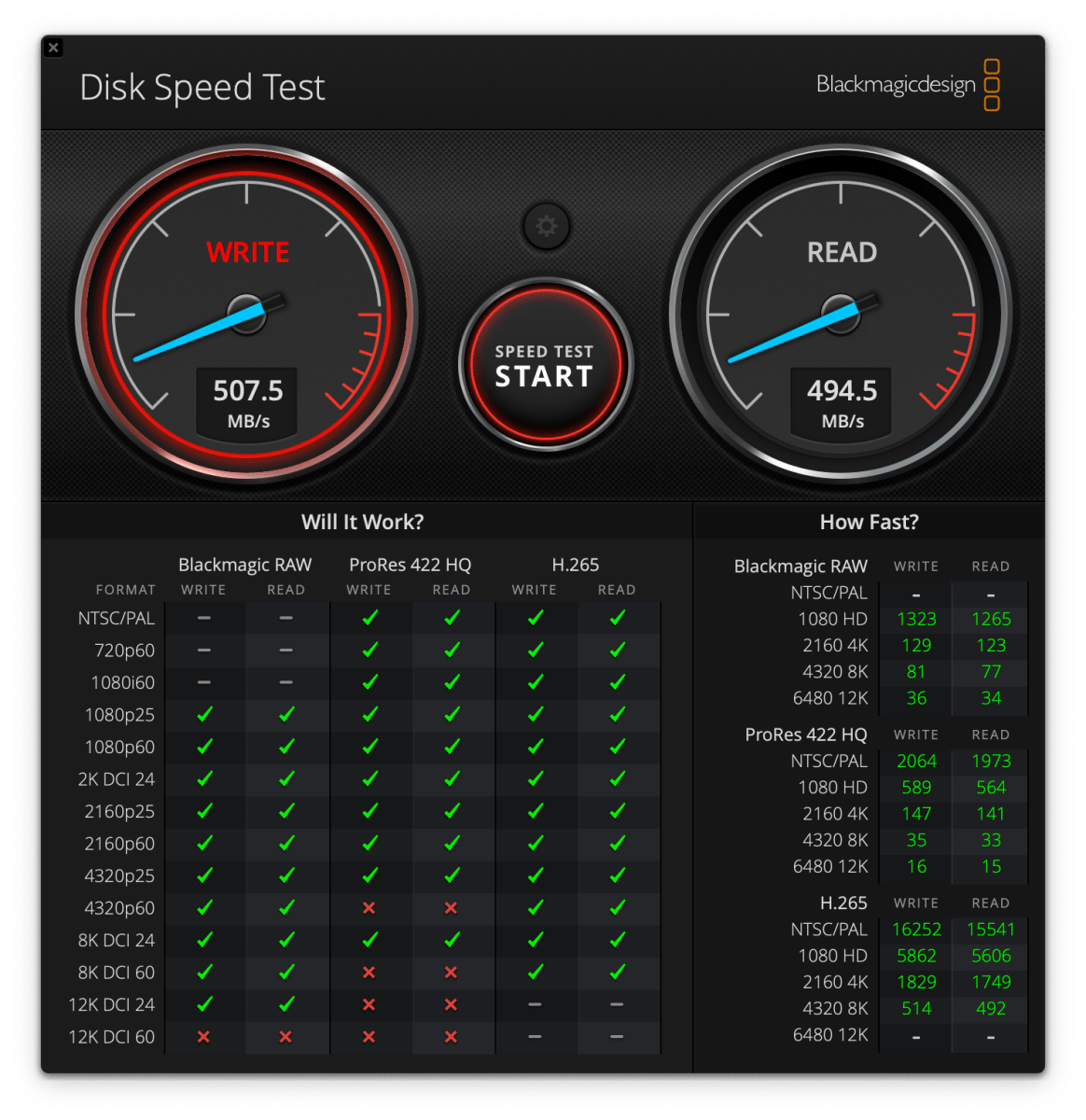Screen dimensions: 1086x1120
Task: Click Blackmagic RAW 1080 HD write value 1323
Action: click(916, 619)
